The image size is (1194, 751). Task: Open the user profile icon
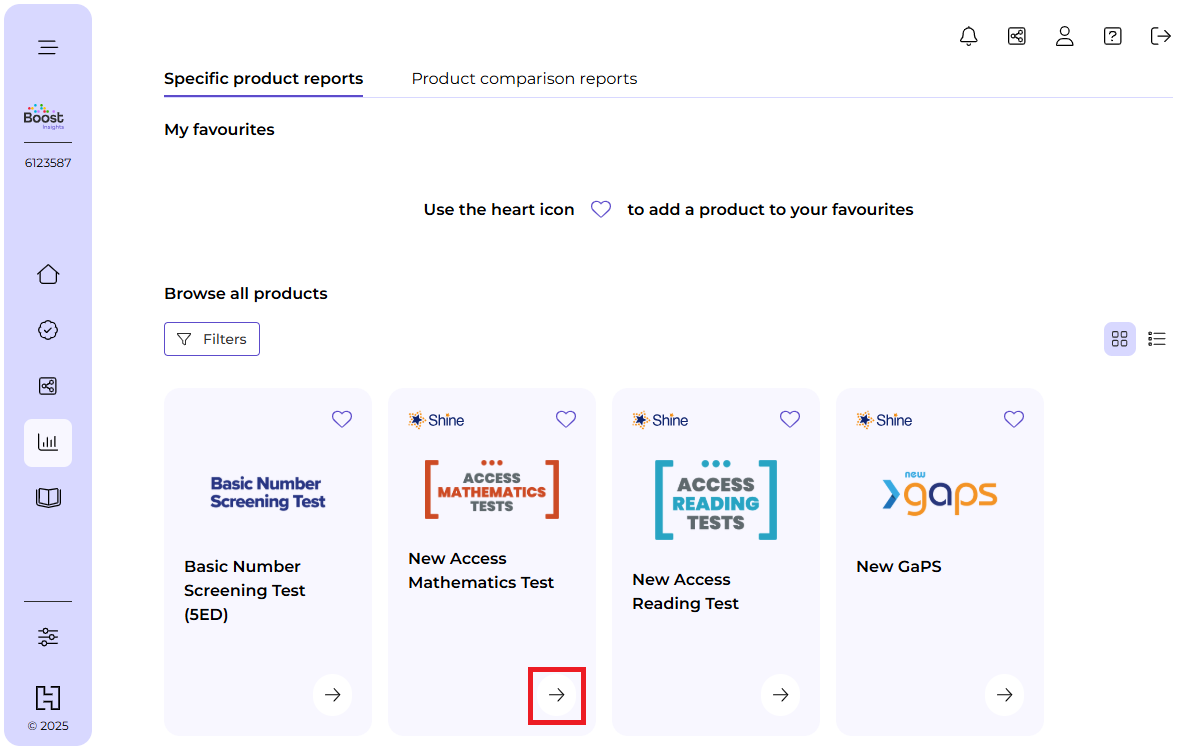1064,37
